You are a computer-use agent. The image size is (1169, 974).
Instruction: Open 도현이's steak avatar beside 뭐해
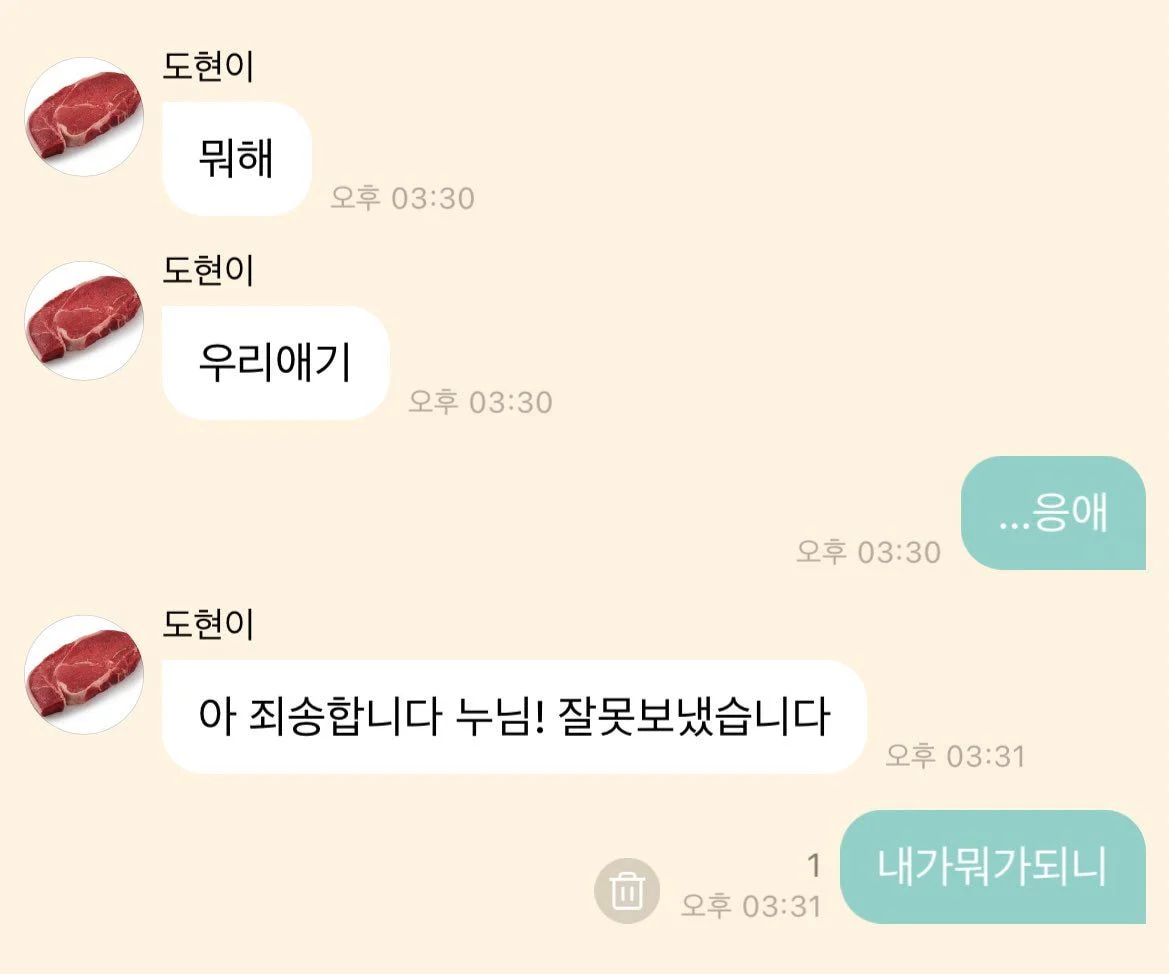84,117
